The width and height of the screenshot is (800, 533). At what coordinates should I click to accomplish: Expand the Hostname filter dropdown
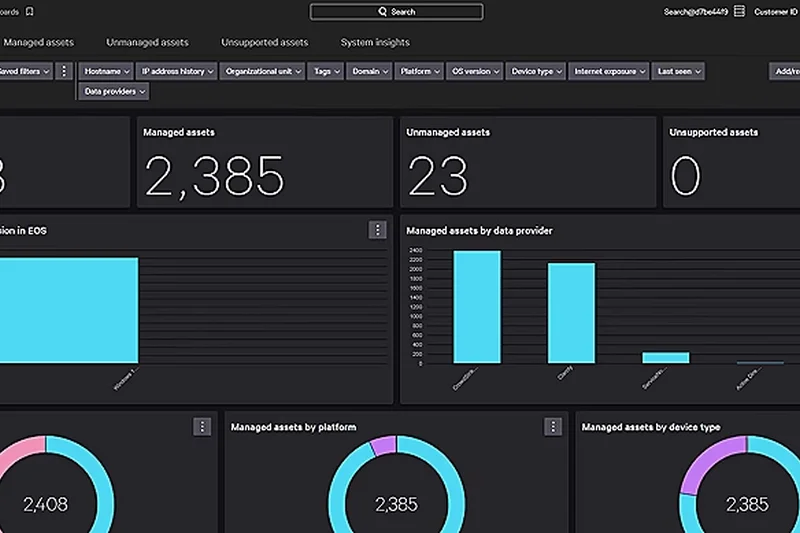(106, 72)
